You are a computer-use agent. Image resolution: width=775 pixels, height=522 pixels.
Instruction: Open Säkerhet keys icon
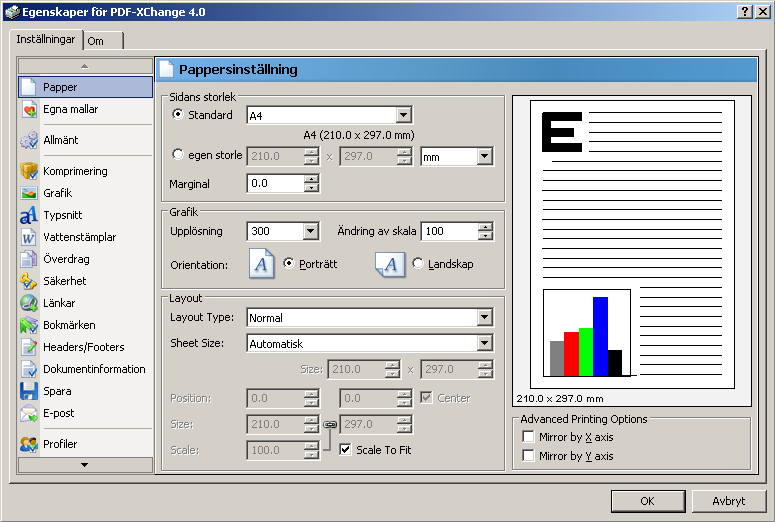(29, 281)
